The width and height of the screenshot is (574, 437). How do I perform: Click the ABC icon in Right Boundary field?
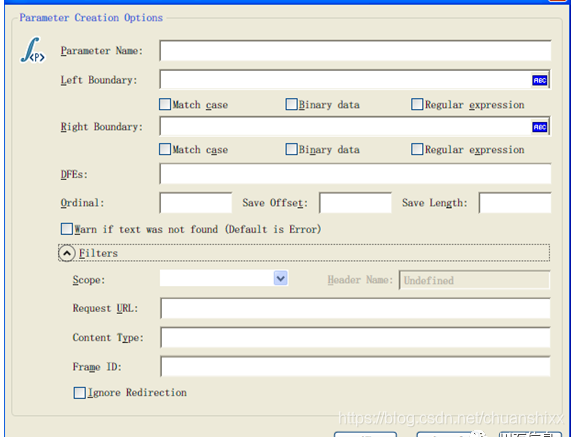coord(540,127)
